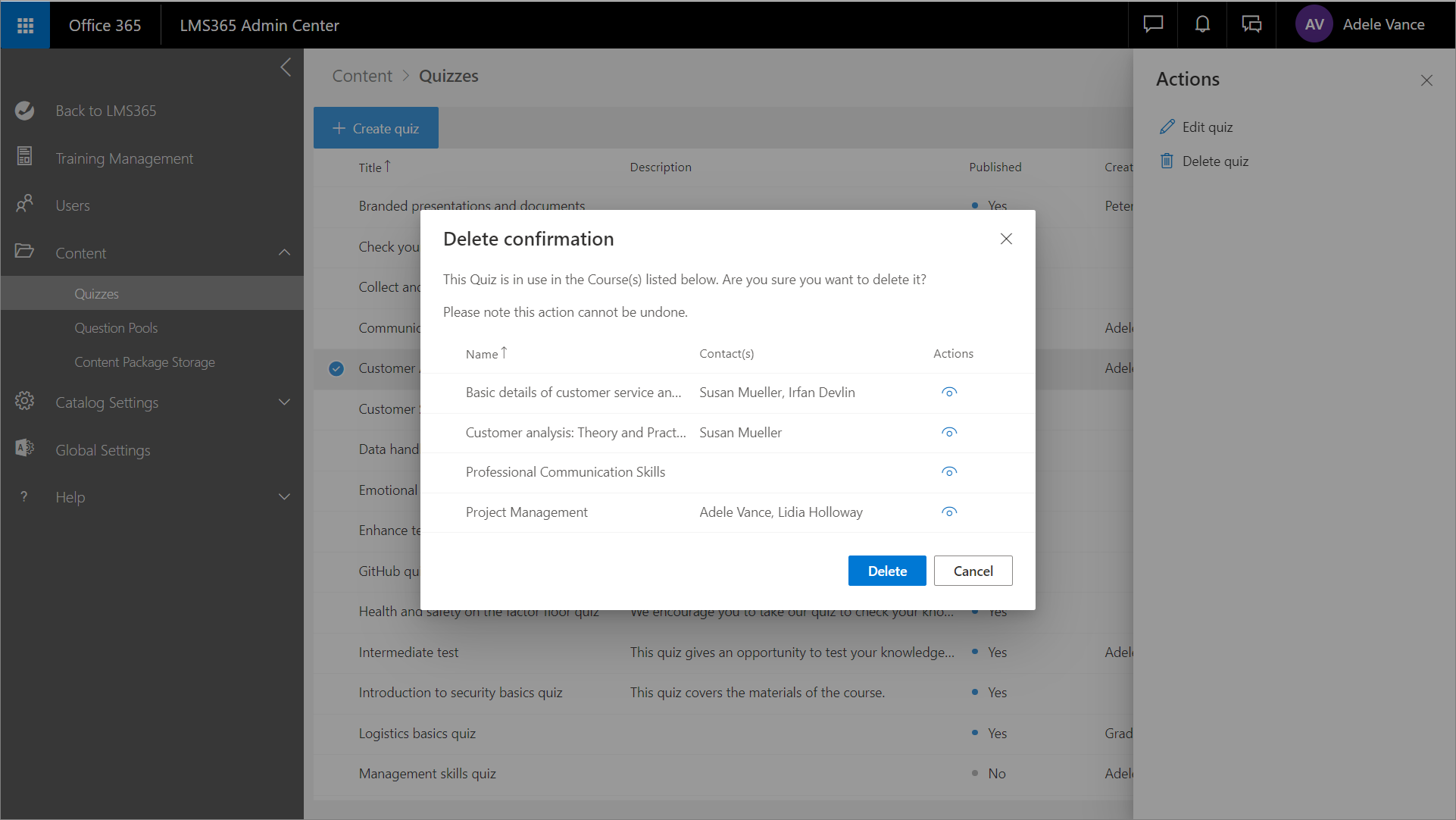The image size is (1456, 820).
Task: Open the chat message icon in header
Action: (x=1153, y=25)
